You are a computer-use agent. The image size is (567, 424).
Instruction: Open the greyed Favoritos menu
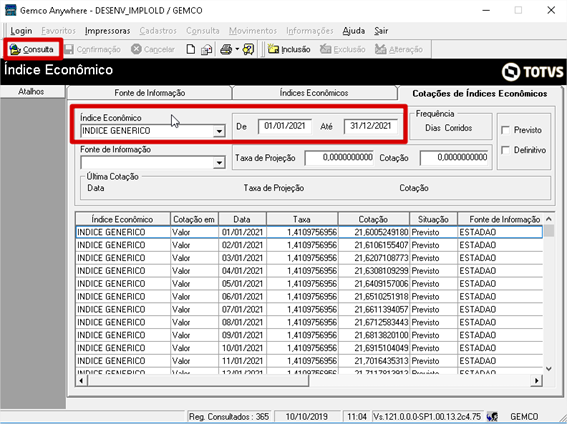58,31
